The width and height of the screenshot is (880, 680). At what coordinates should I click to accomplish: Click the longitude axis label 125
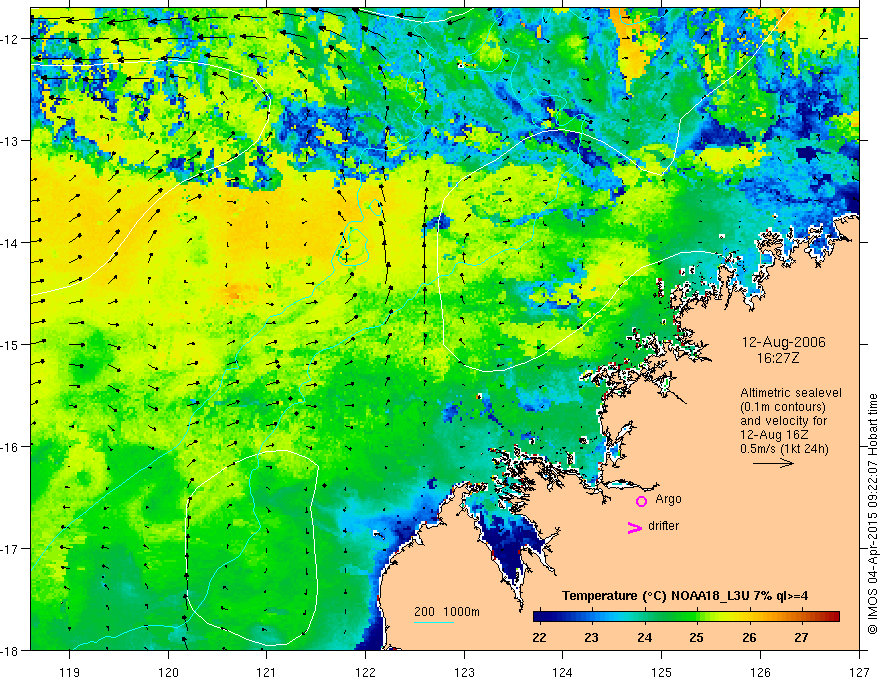click(x=662, y=672)
